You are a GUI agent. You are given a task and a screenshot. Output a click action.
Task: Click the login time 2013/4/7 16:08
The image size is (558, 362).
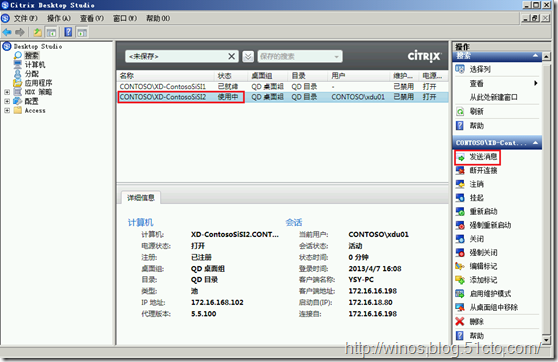[x=375, y=269]
